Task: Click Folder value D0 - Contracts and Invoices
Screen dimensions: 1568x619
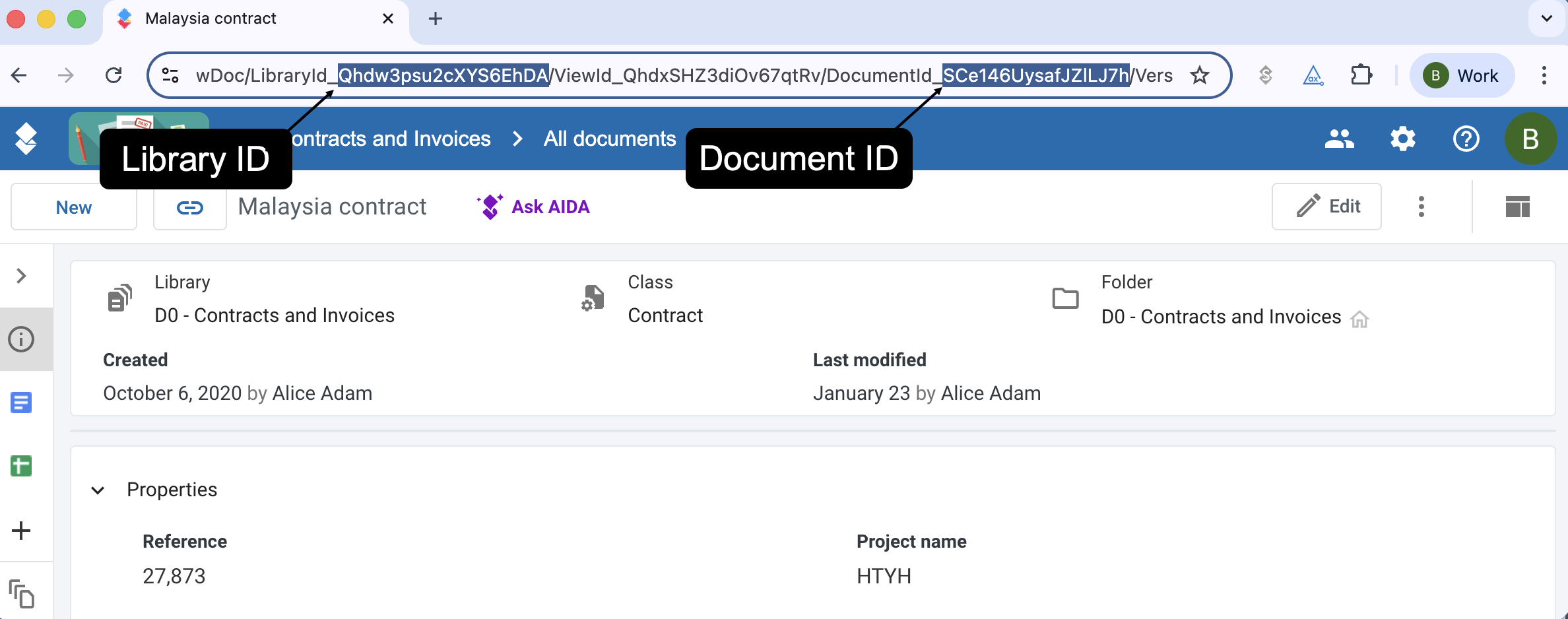Action: [1221, 317]
